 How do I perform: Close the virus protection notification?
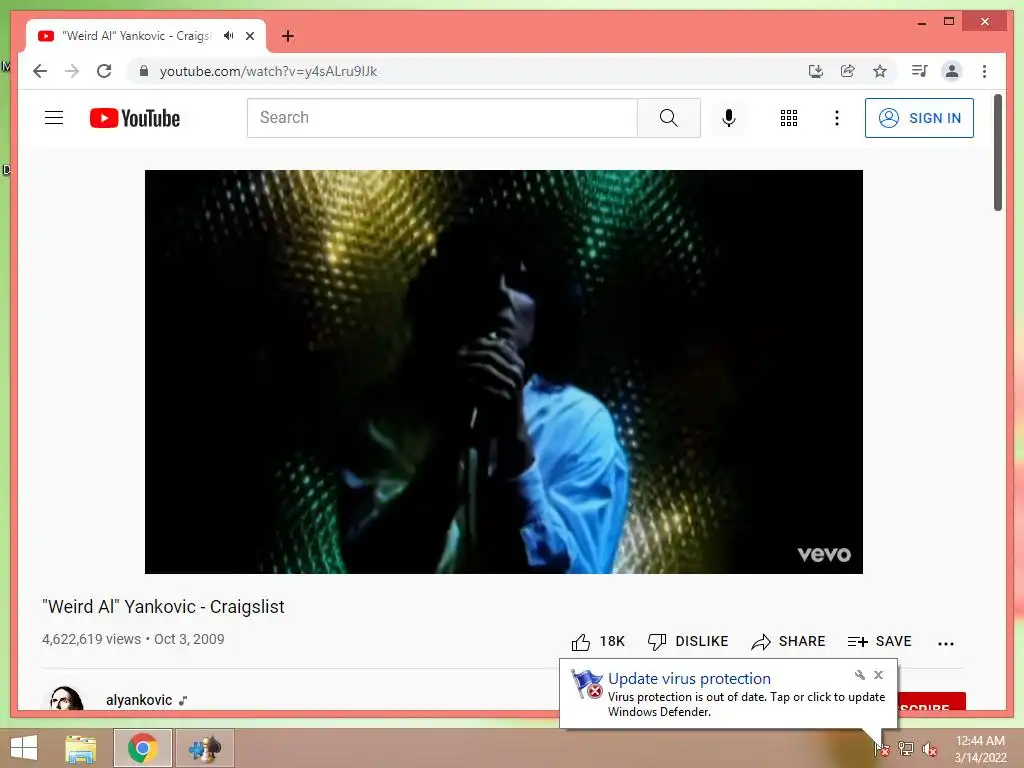[x=878, y=675]
